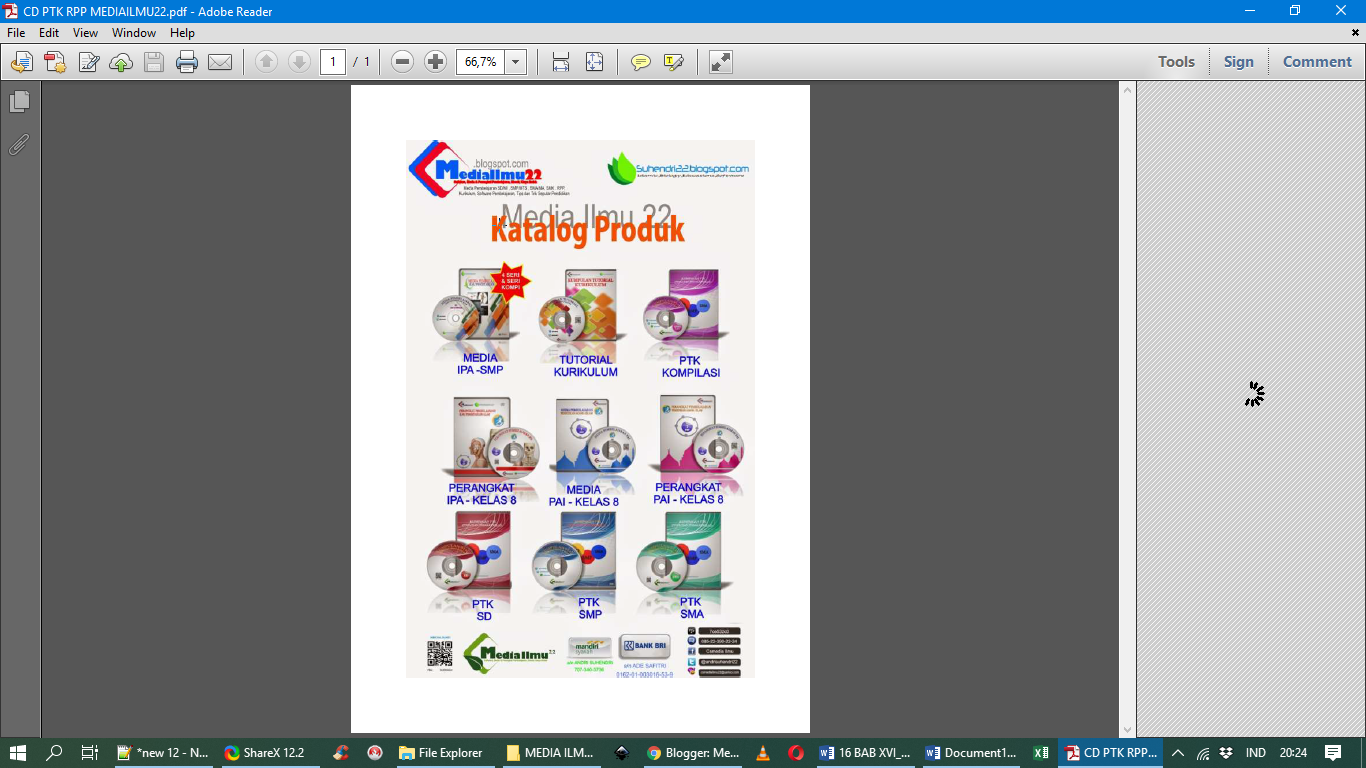
Task: Zoom out with the minus button
Action: click(402, 62)
